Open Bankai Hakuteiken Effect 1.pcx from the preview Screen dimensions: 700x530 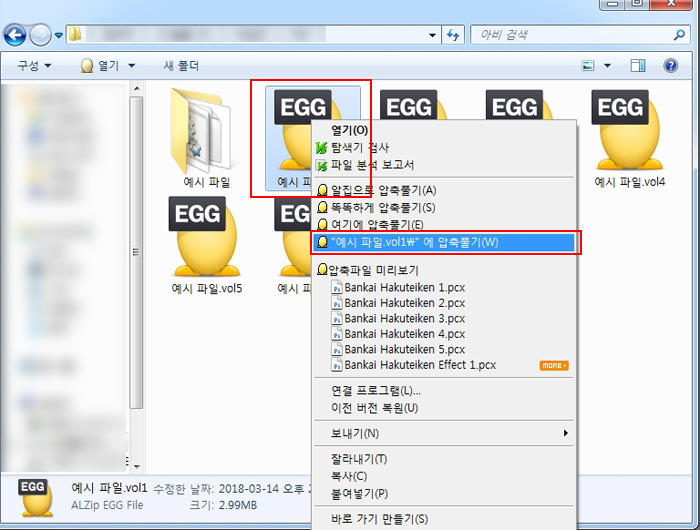pyautogui.click(x=413, y=365)
